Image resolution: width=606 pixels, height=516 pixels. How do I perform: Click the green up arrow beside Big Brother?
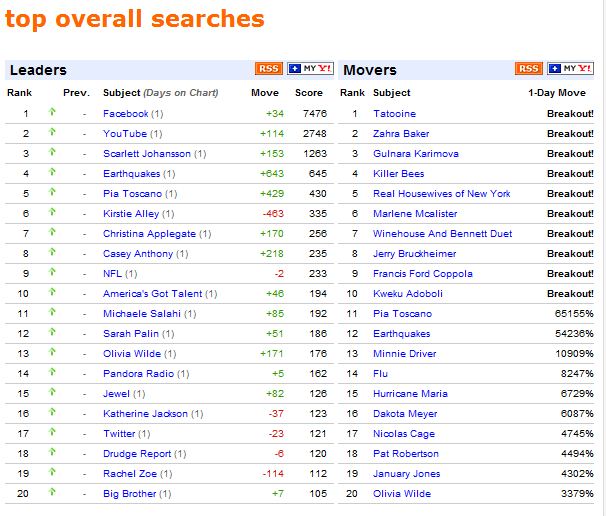point(52,492)
